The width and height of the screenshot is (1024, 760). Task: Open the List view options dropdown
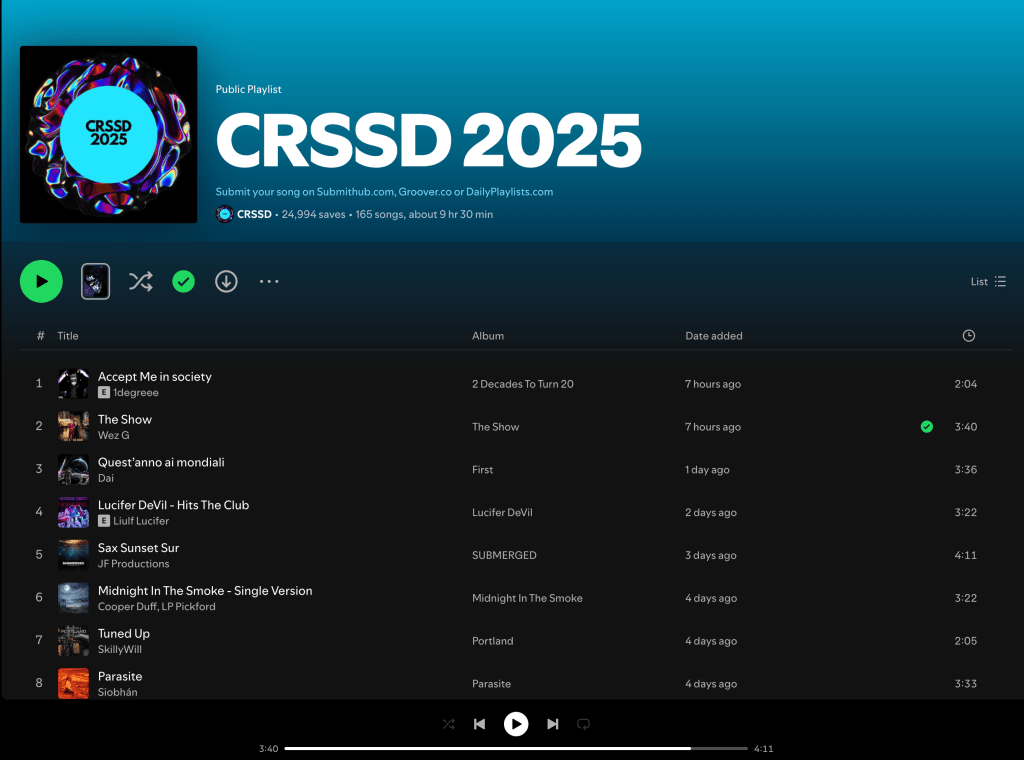pyautogui.click(x=988, y=281)
